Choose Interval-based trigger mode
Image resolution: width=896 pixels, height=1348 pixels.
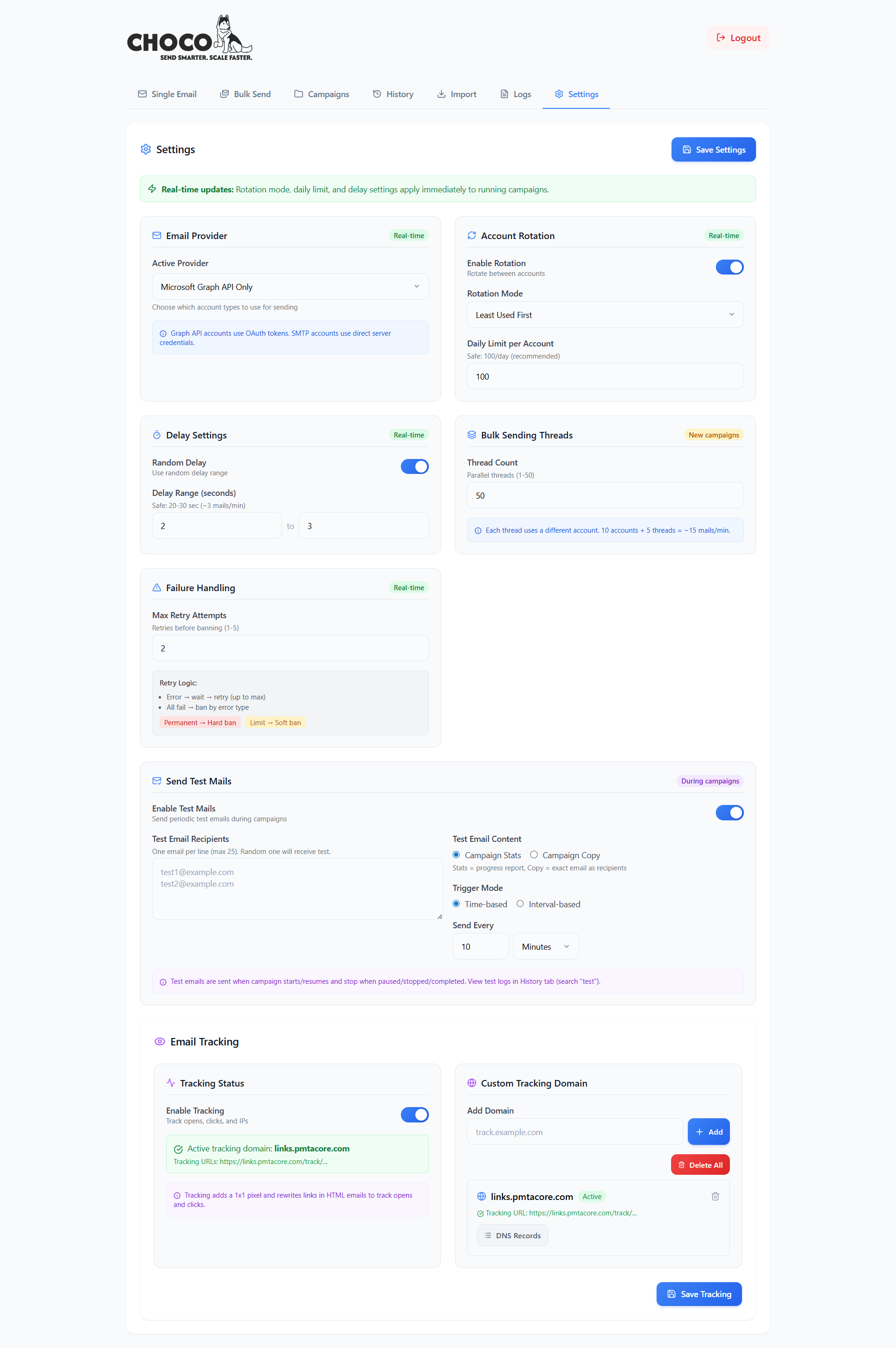coord(520,904)
